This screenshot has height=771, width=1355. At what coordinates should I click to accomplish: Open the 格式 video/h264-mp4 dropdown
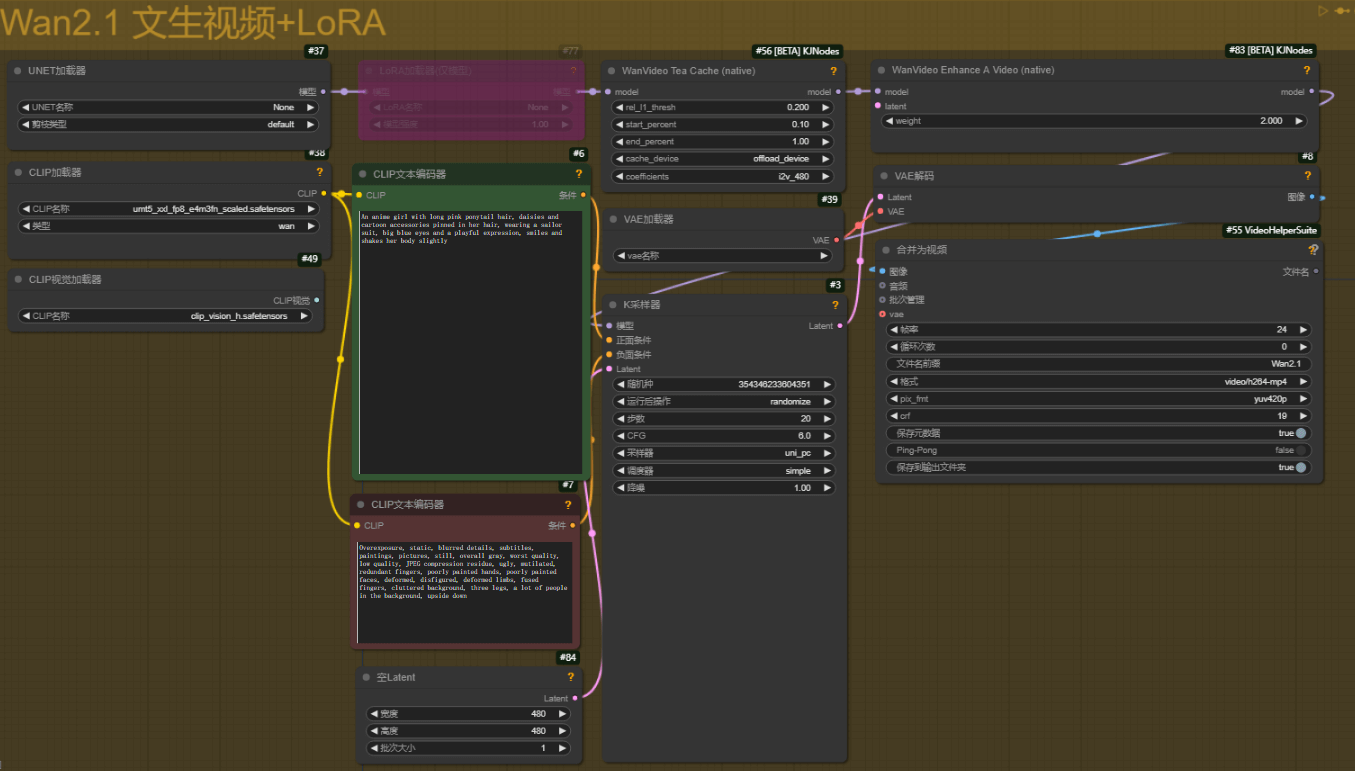pos(1098,382)
